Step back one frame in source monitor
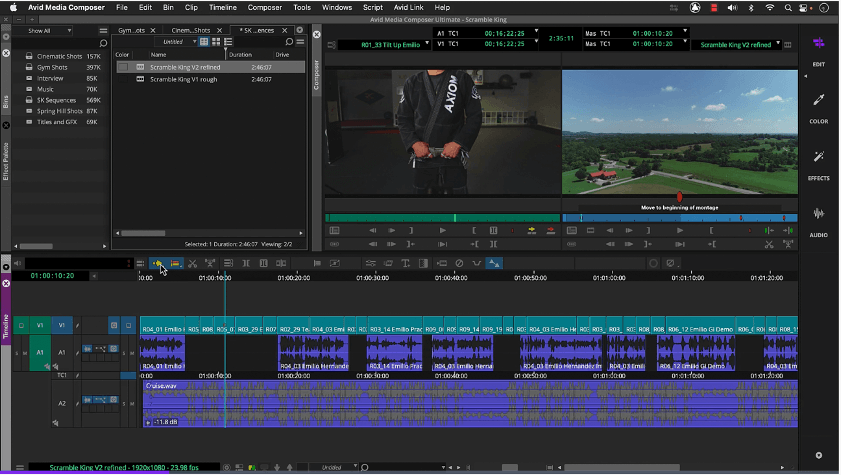This screenshot has width=842, height=476. 373,230
